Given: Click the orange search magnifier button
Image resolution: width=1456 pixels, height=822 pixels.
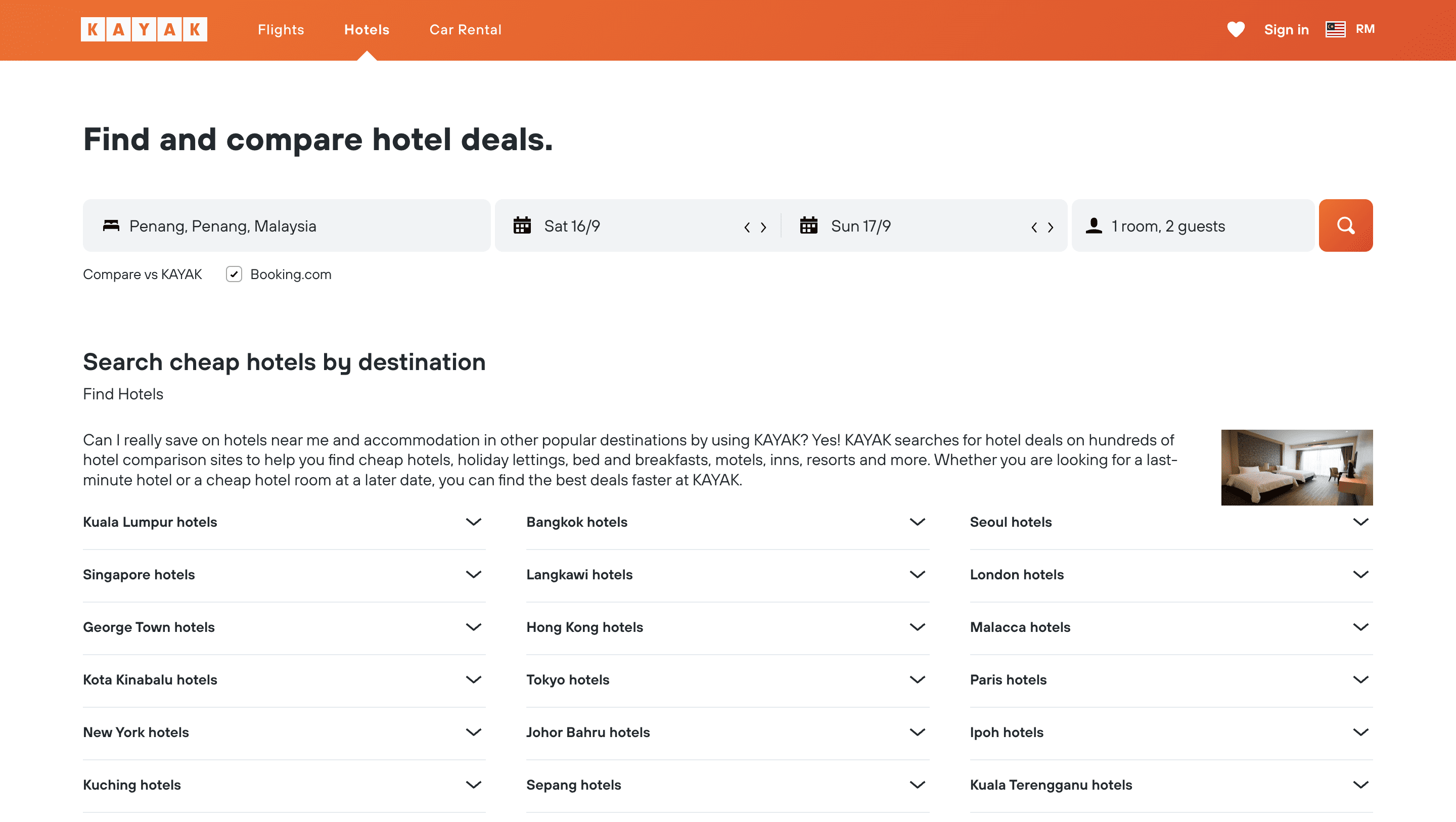Looking at the screenshot, I should click(1345, 225).
